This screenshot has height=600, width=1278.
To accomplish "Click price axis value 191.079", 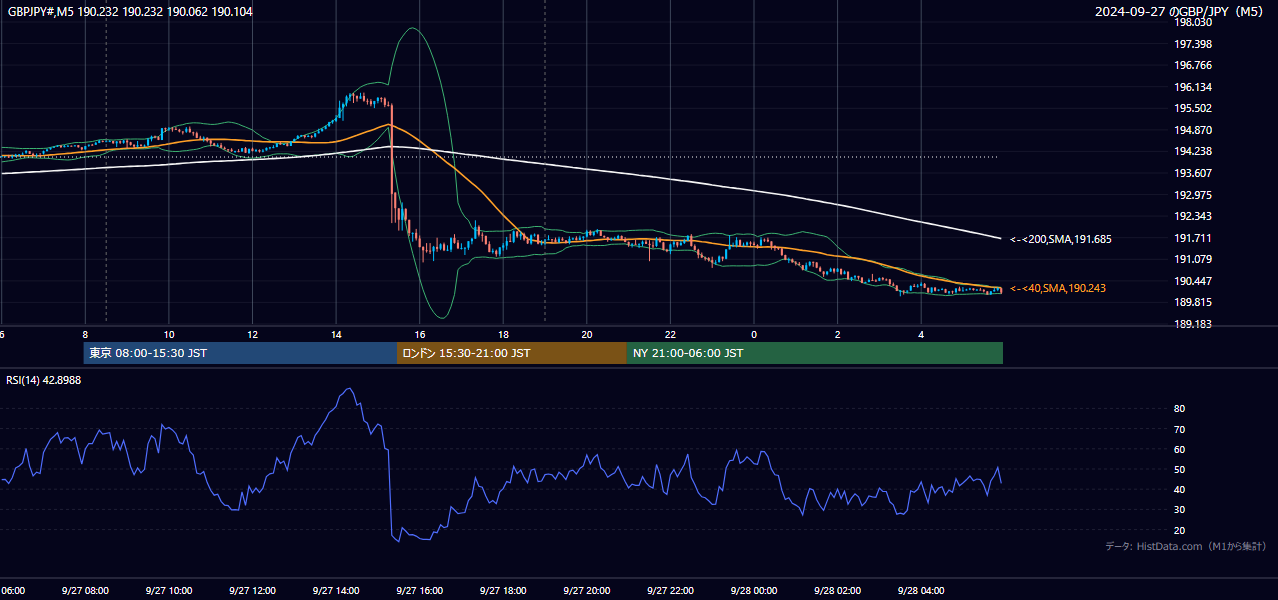I will click(1192, 259).
